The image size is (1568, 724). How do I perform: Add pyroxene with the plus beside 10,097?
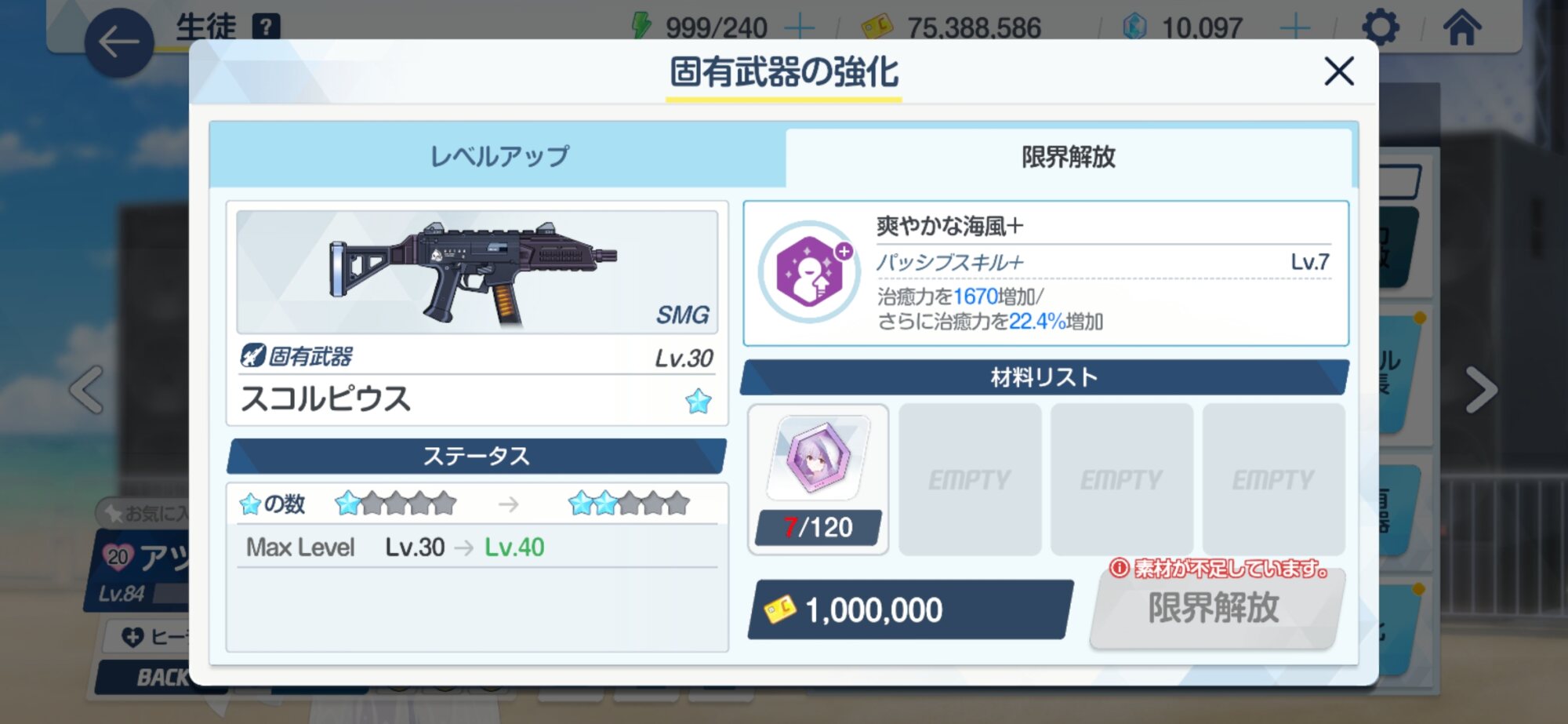[x=1294, y=28]
